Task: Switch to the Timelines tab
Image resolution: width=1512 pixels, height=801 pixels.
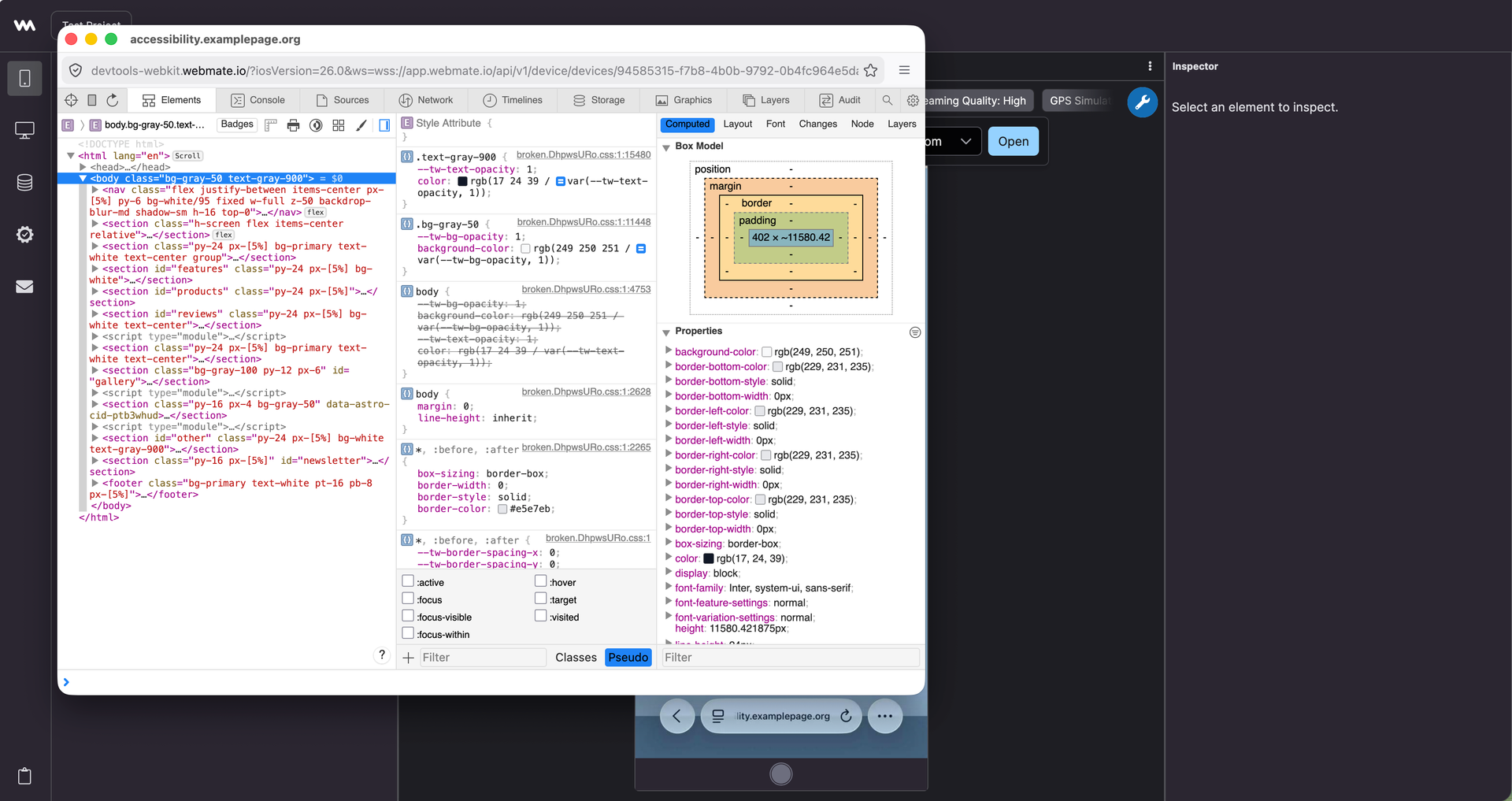Action: [x=513, y=100]
